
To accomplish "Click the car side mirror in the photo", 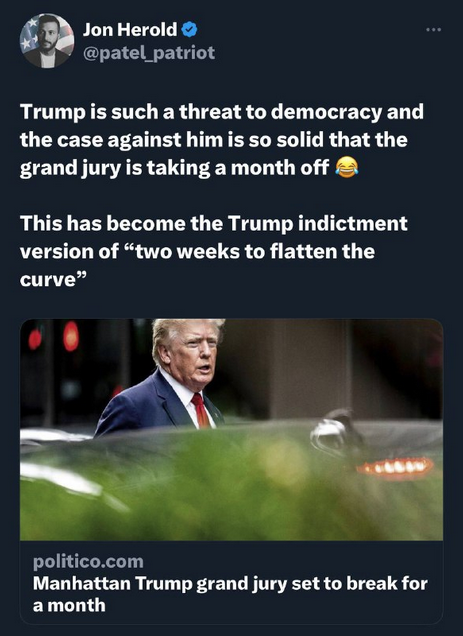I will 335,432.
